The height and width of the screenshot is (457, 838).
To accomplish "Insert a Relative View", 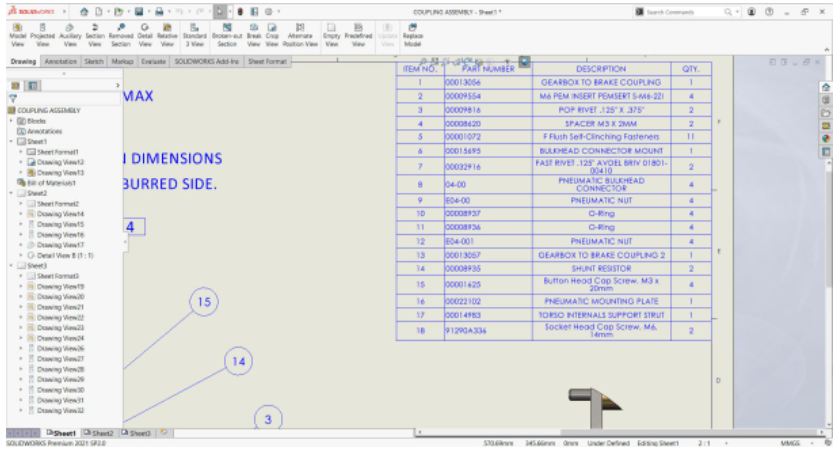I will click(x=167, y=35).
